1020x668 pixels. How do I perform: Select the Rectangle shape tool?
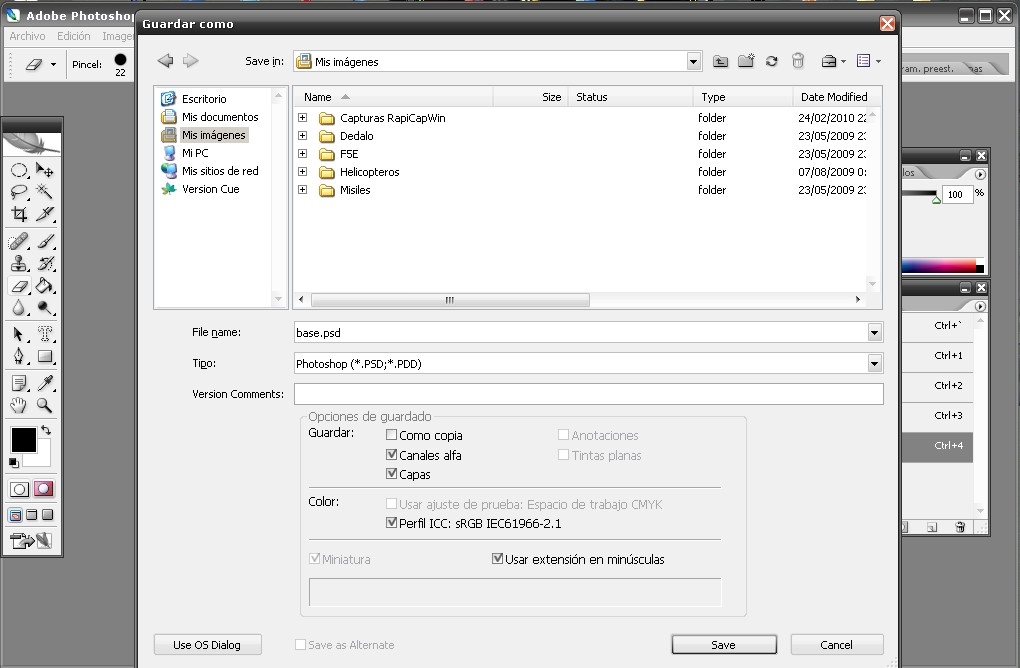click(44, 356)
